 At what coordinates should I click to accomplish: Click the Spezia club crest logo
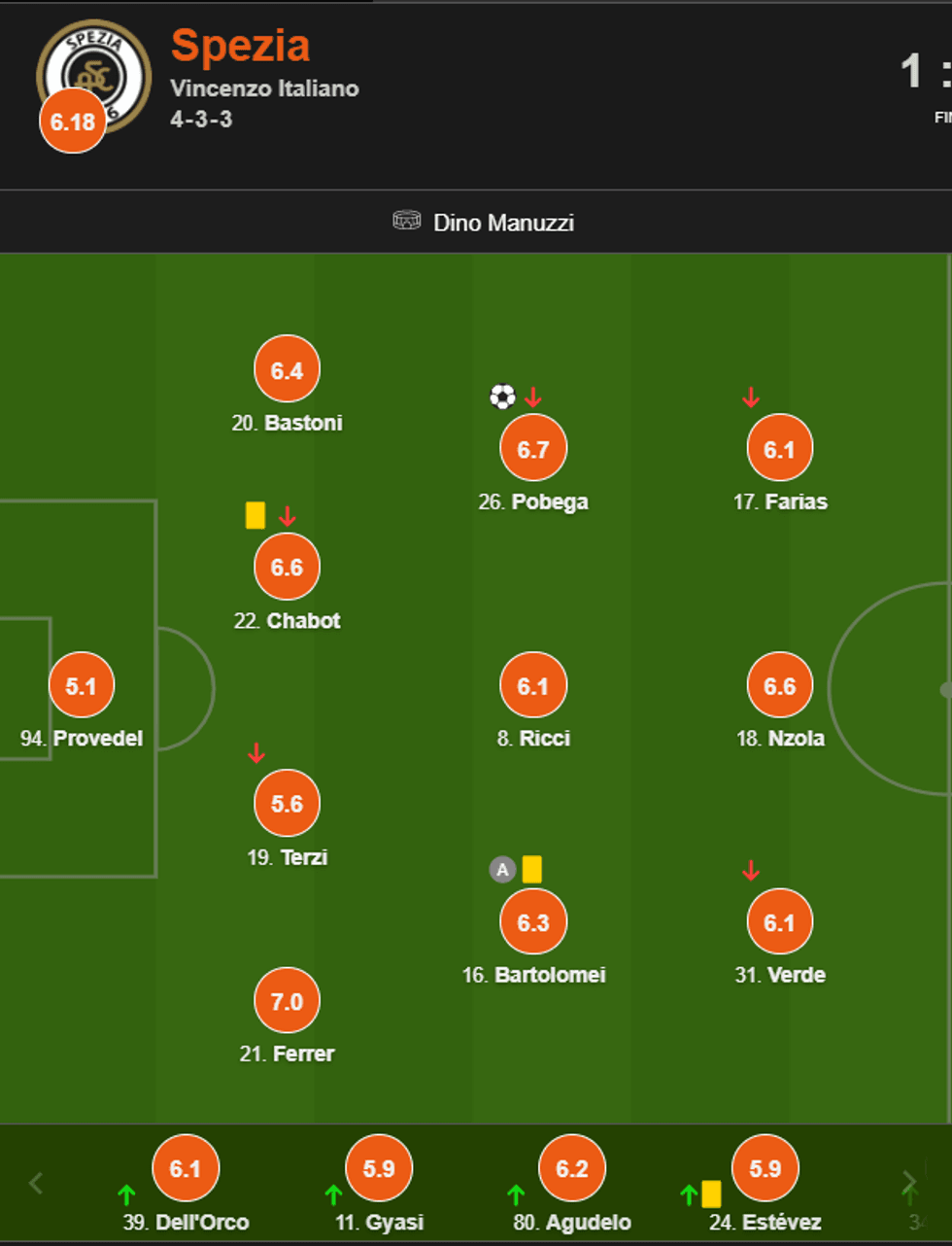tap(94, 72)
